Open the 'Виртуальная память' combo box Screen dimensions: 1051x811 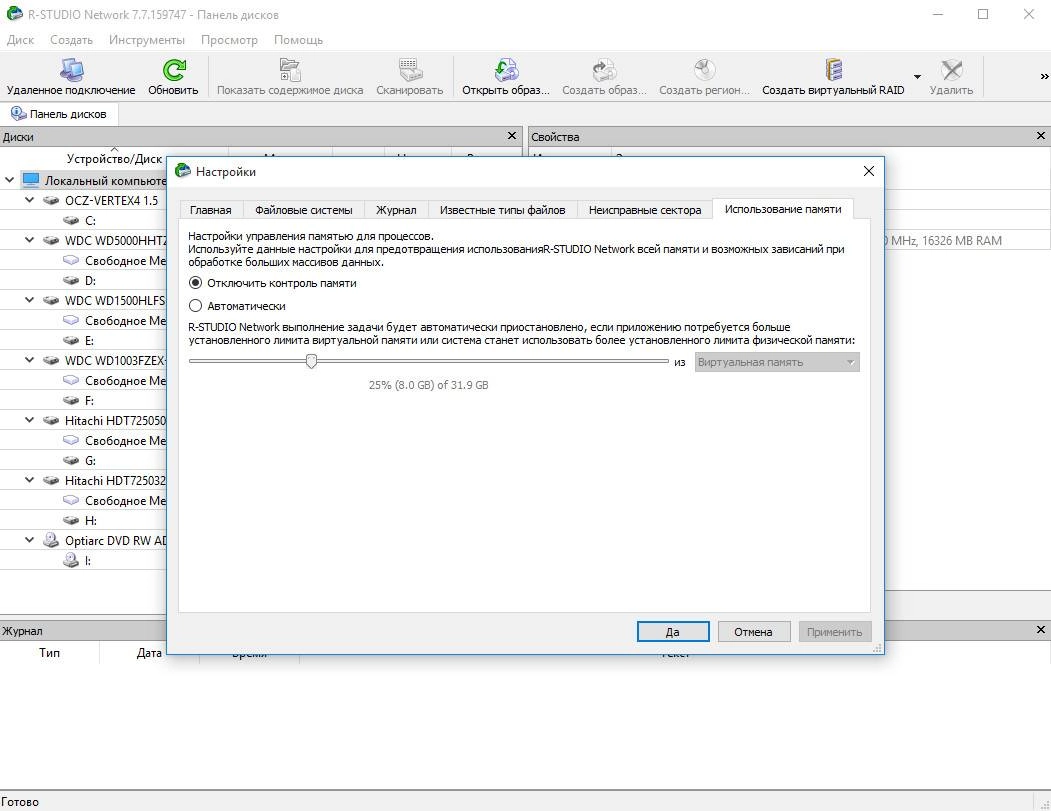(777, 362)
